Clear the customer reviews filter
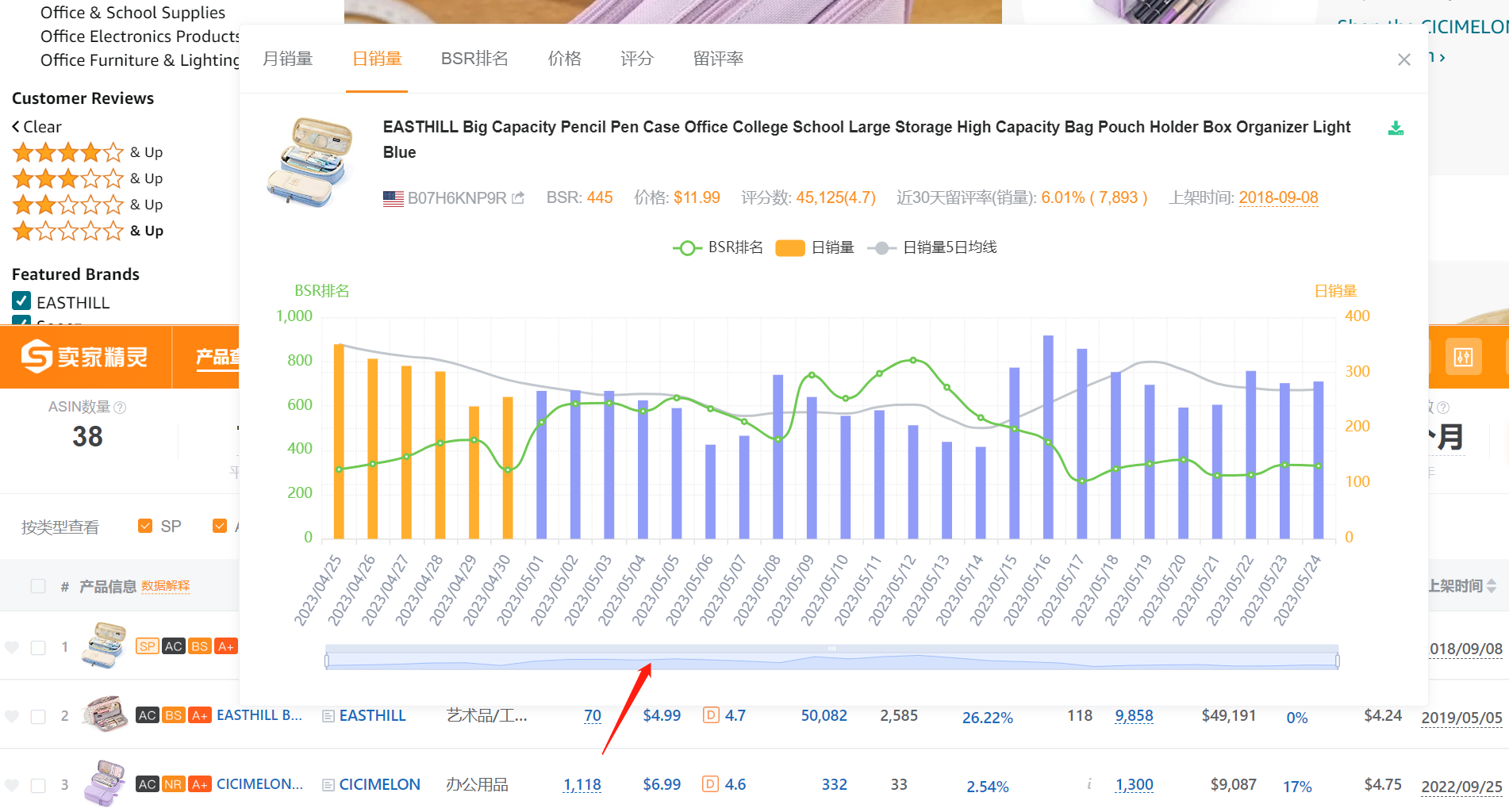The width and height of the screenshot is (1509, 812). pyautogui.click(x=36, y=127)
